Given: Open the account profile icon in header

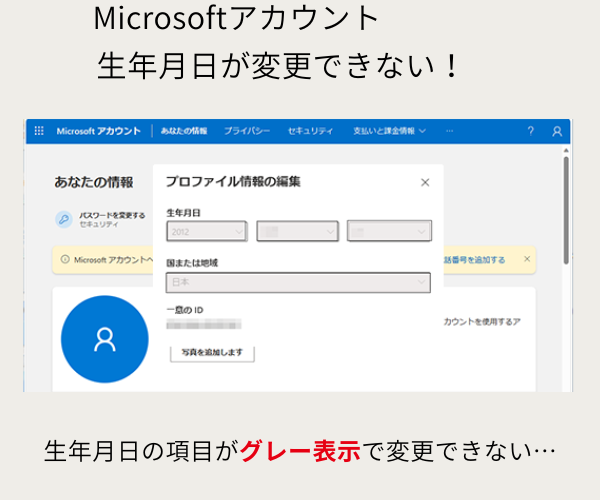Looking at the screenshot, I should click(x=557, y=132).
